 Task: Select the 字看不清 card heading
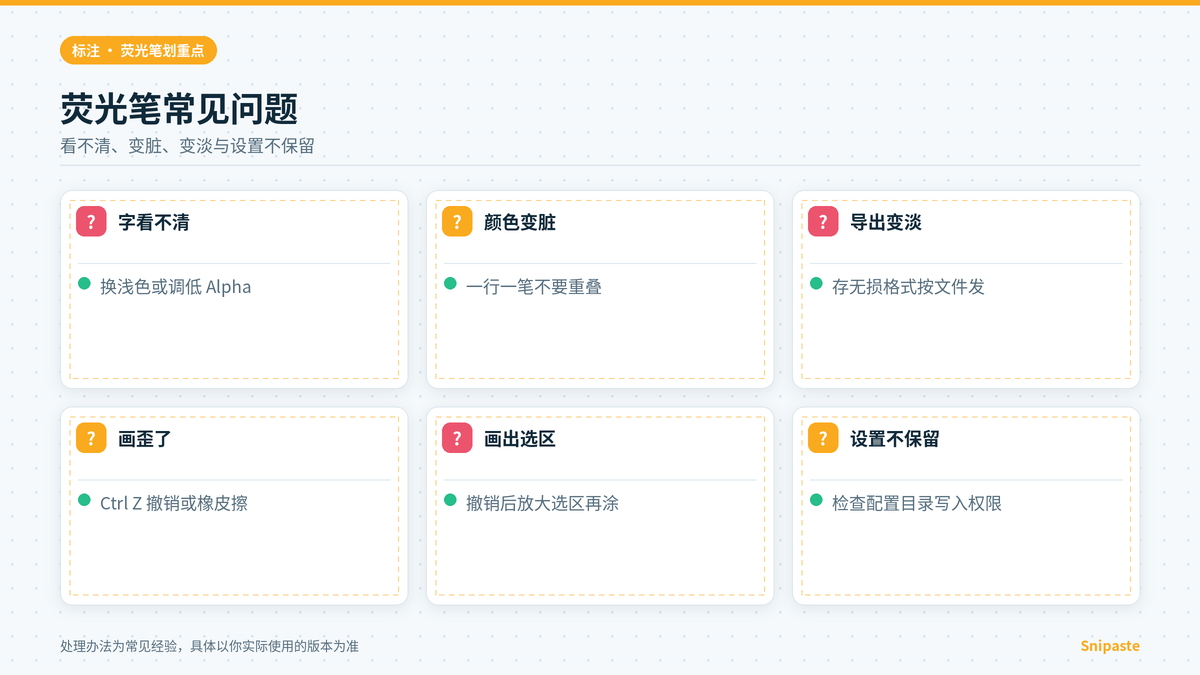tap(154, 222)
